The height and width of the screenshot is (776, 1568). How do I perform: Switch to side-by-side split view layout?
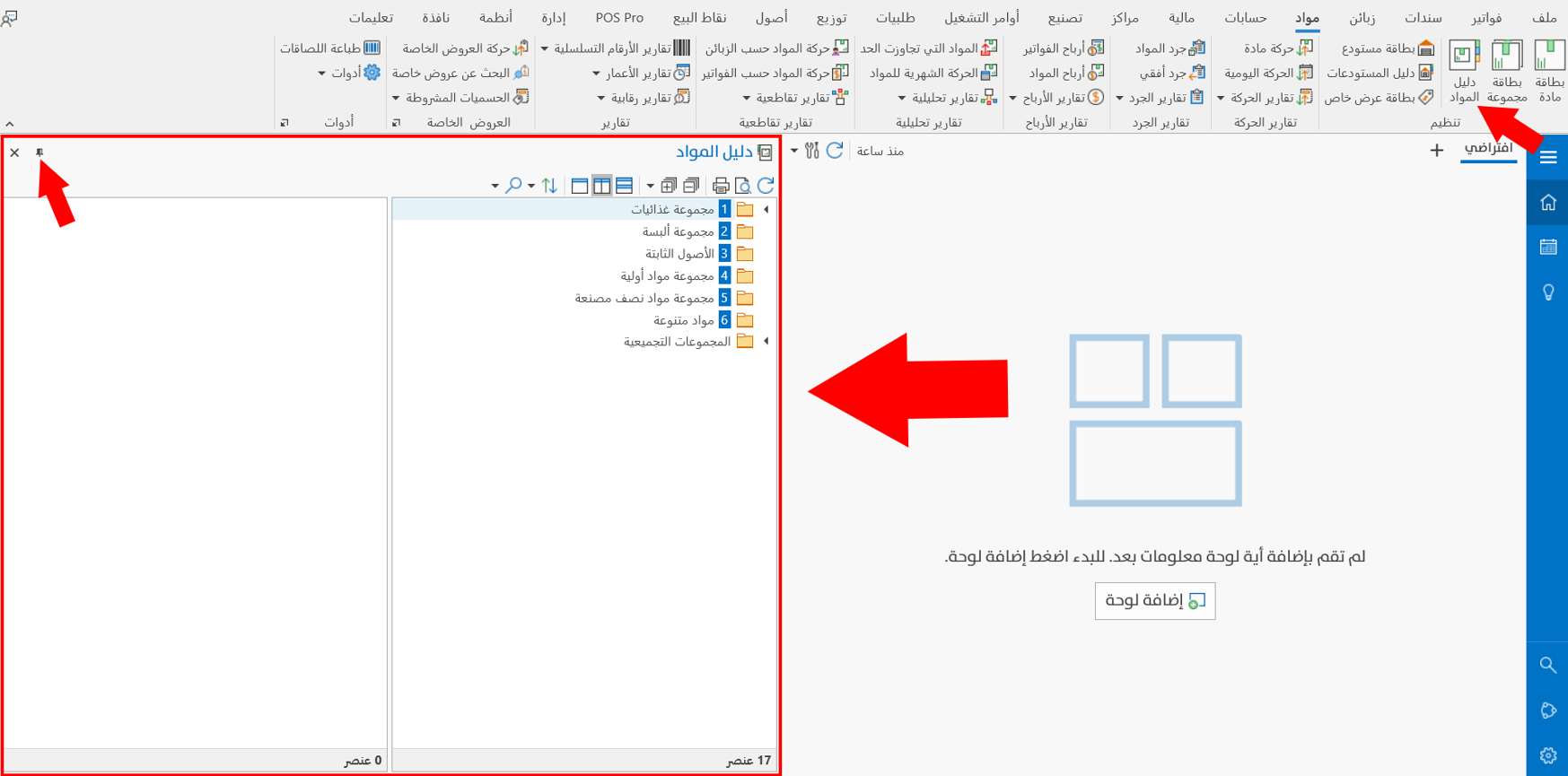click(601, 186)
